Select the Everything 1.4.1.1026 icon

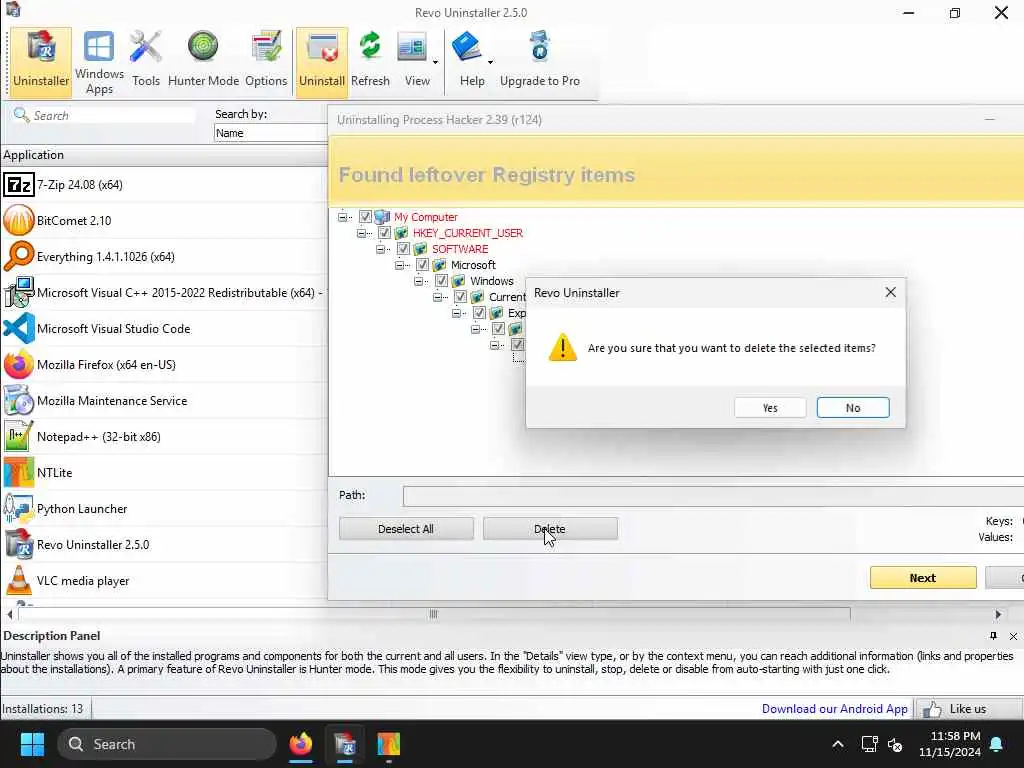point(19,257)
